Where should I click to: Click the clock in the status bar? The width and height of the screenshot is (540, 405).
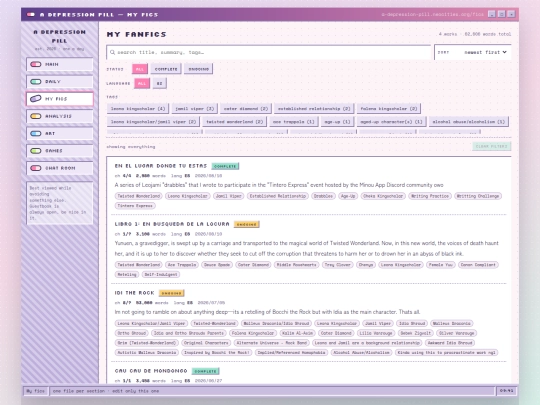(506, 391)
